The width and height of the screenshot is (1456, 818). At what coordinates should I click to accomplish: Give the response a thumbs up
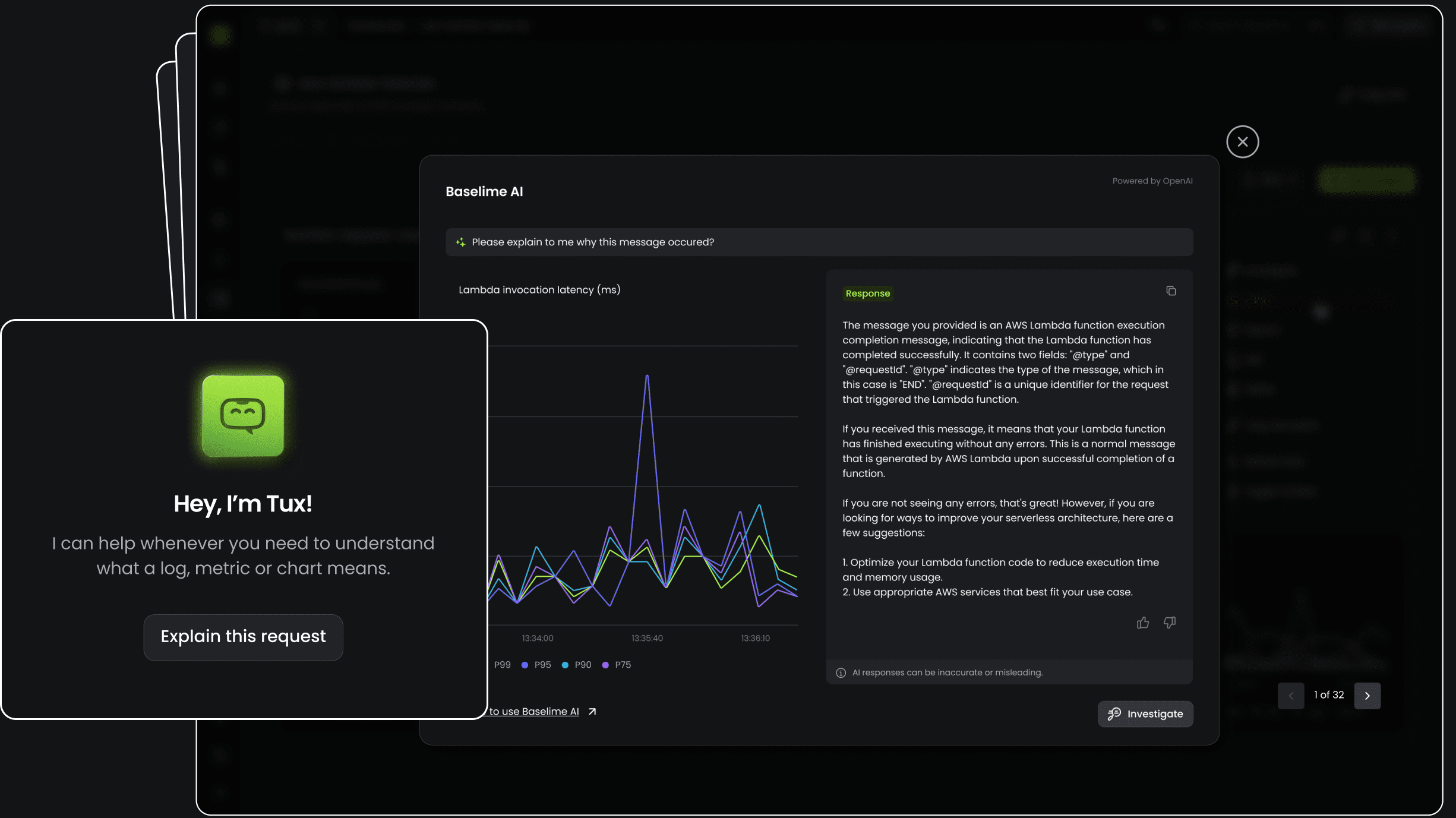click(x=1143, y=623)
